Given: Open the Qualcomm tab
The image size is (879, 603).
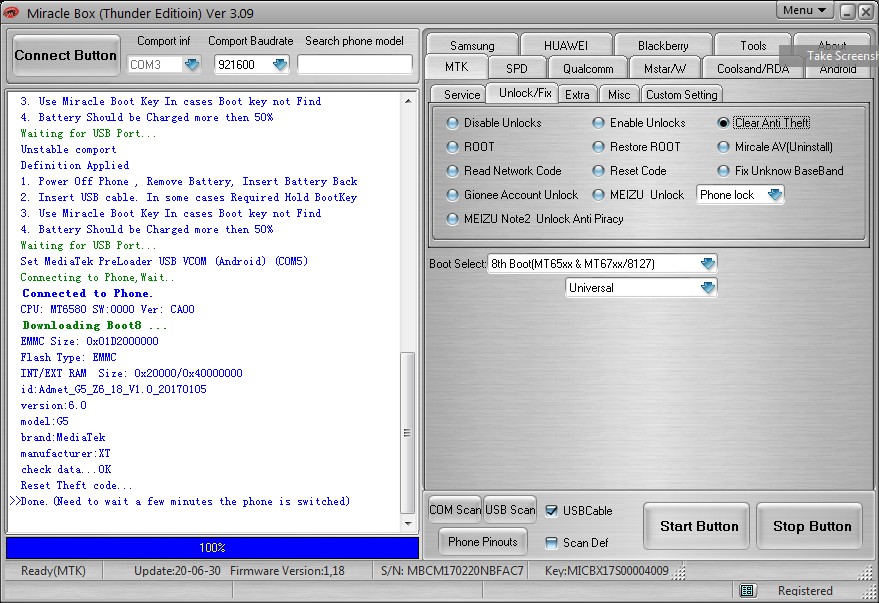Looking at the screenshot, I should tap(588, 68).
